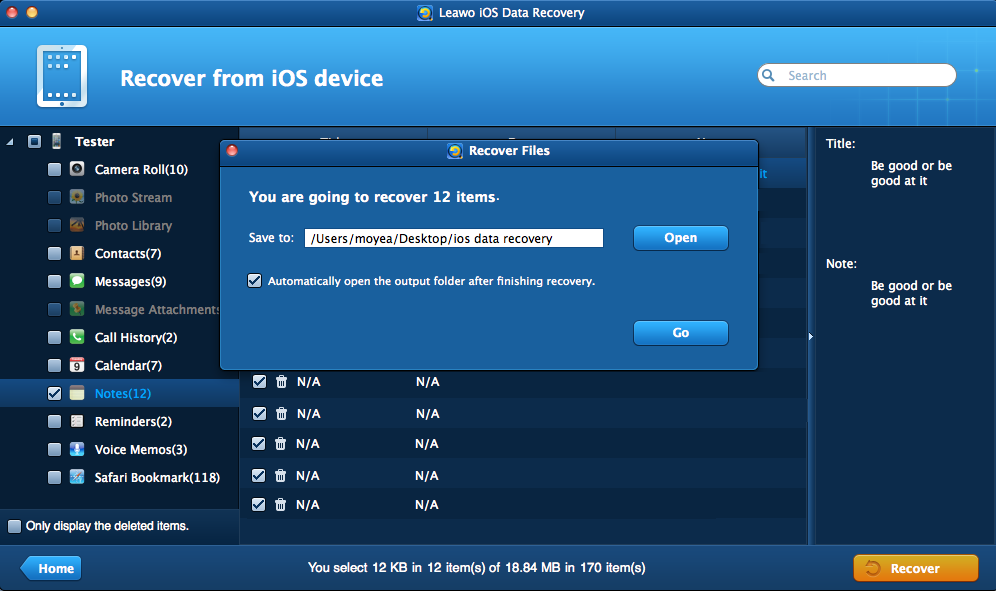This screenshot has width=996, height=591.
Task: Click trash icon in fourth N/A row
Action: tap(280, 475)
